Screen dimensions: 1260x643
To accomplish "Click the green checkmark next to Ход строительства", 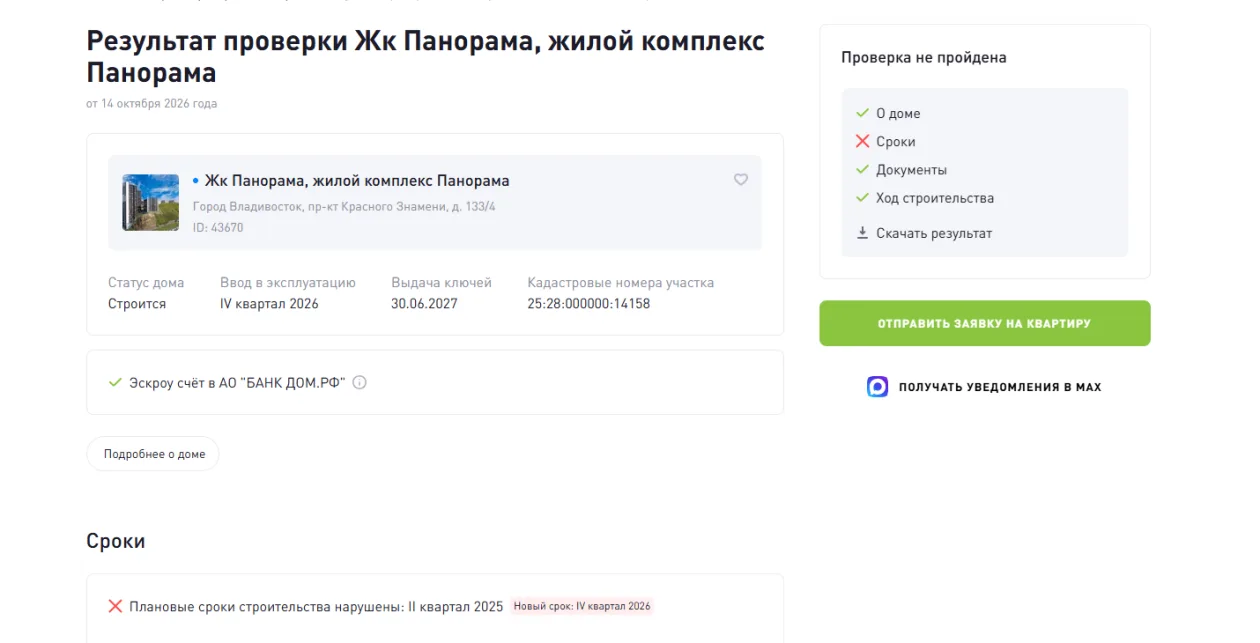I will (x=862, y=197).
